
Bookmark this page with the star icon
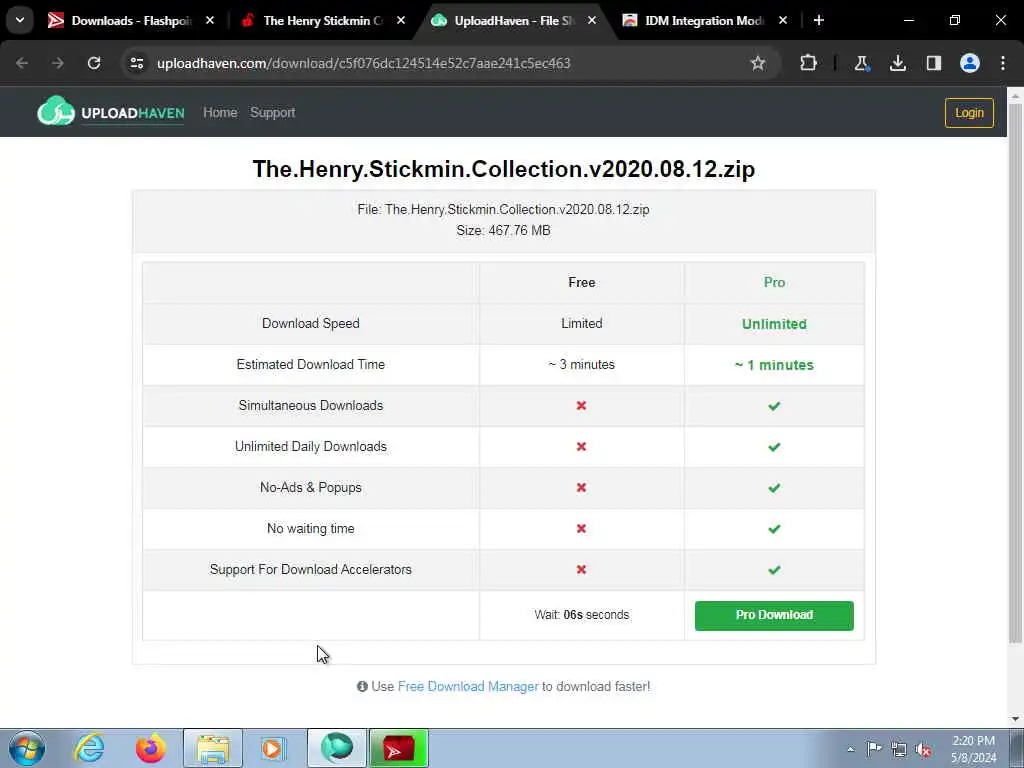point(758,63)
